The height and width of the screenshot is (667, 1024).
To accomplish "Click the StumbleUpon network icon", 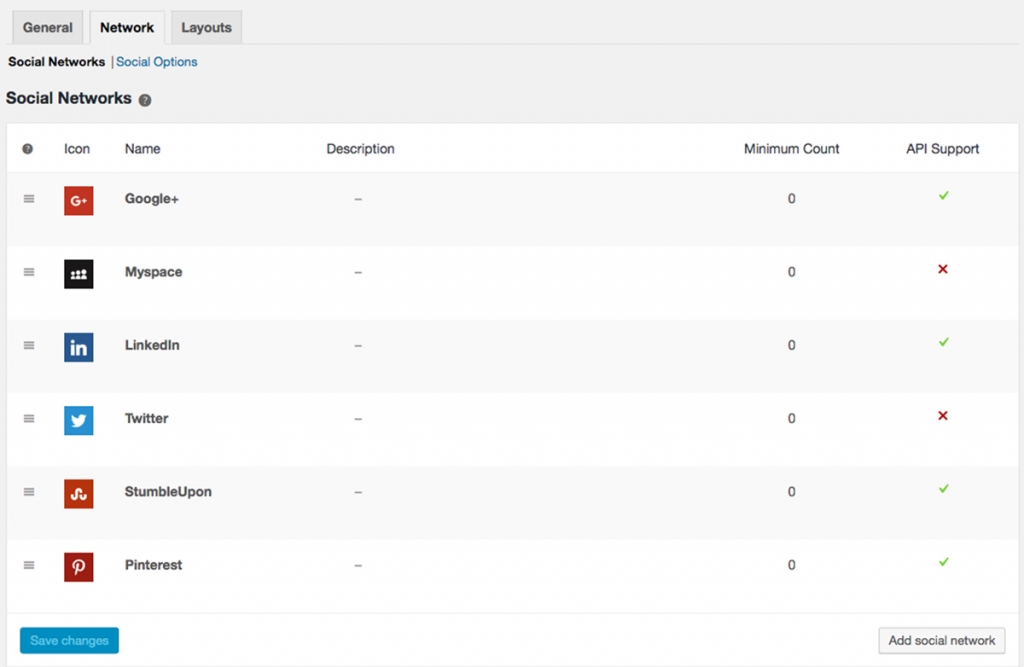I will 78,493.
